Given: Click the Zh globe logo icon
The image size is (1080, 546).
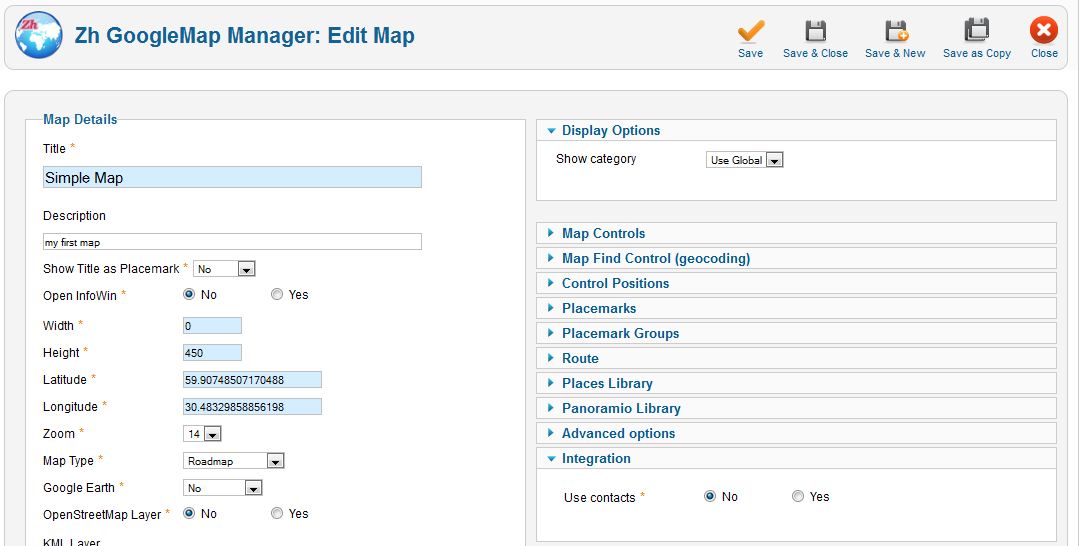Looking at the screenshot, I should [x=39, y=36].
